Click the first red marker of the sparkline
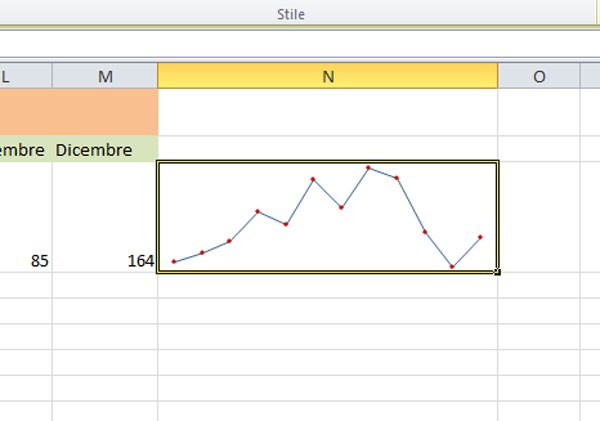Image resolution: width=600 pixels, height=421 pixels. [x=174, y=262]
